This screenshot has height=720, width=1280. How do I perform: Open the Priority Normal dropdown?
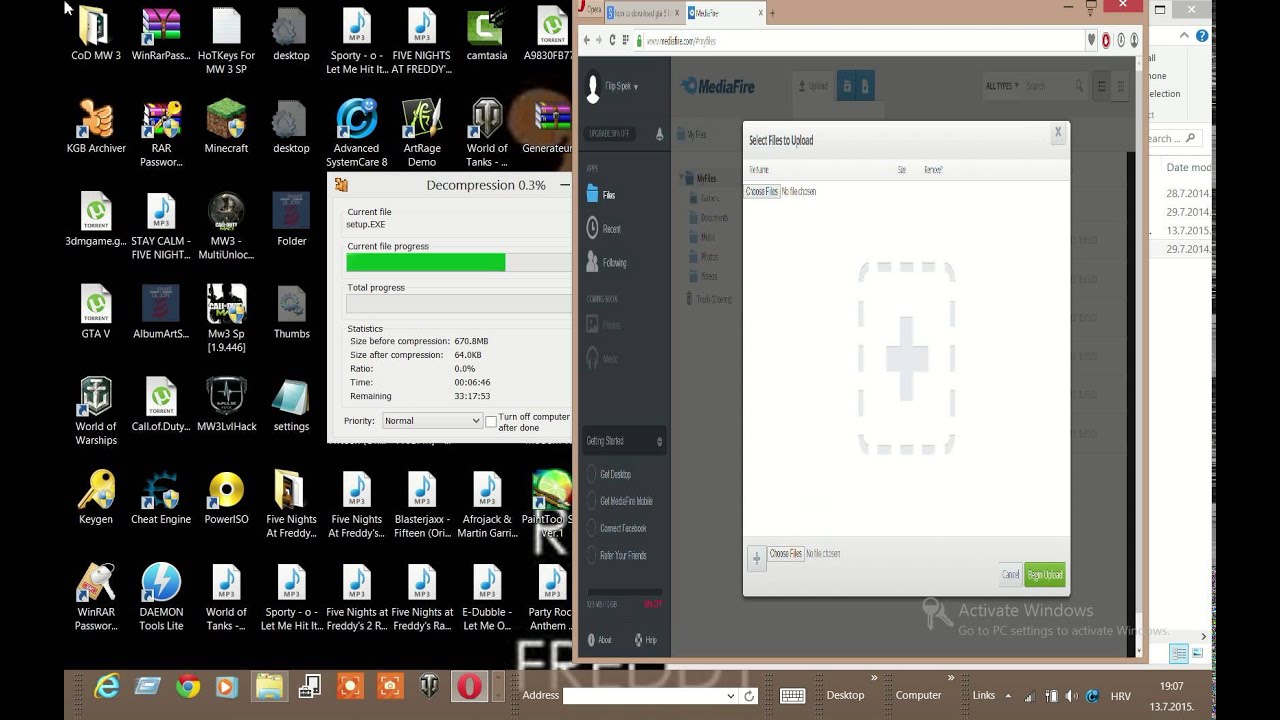pos(432,421)
